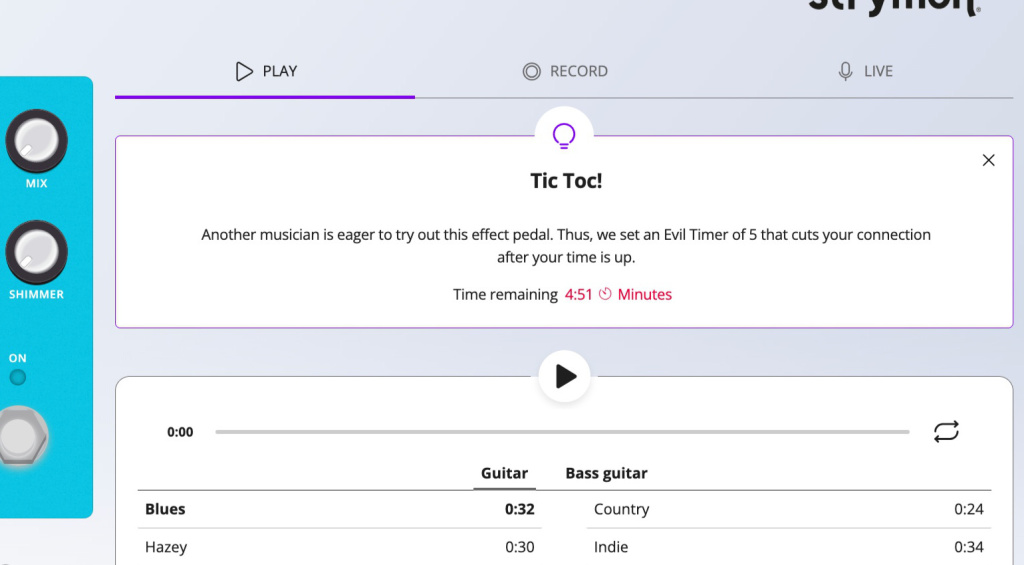The width and height of the screenshot is (1024, 565).
Task: Click the ON indicator LED
Action: [18, 377]
